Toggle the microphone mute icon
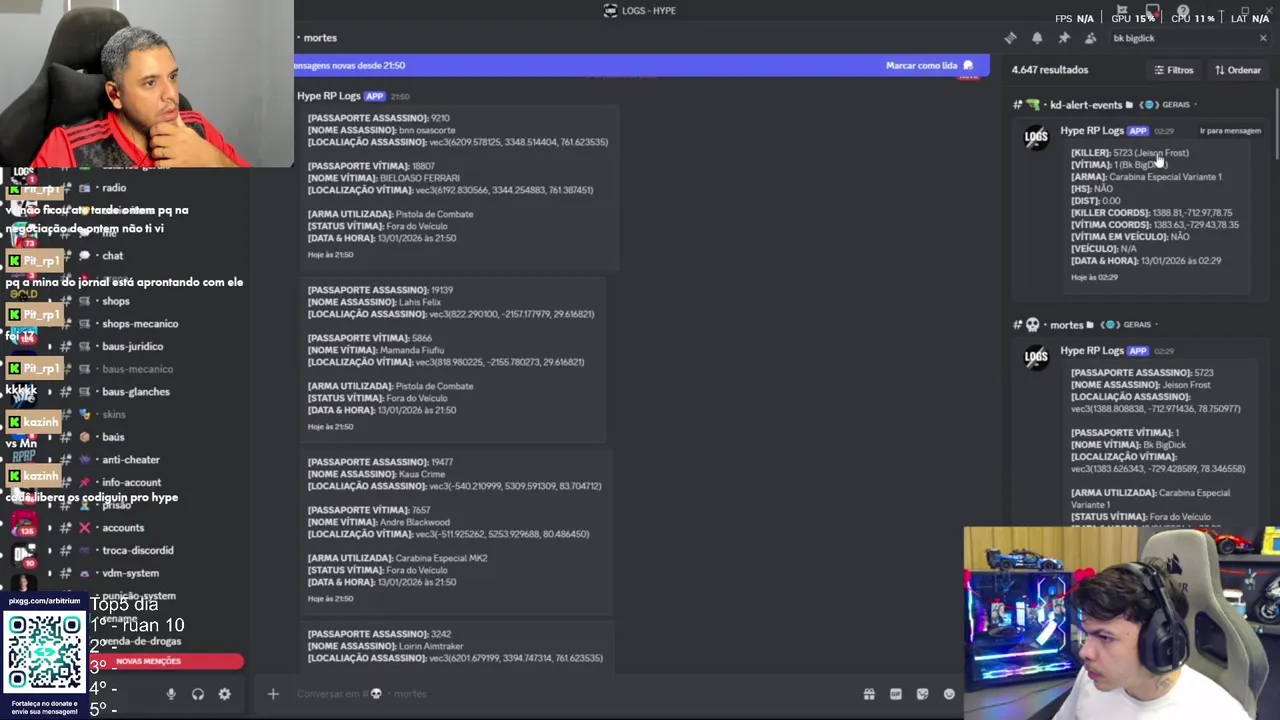1280x720 pixels. pos(171,694)
